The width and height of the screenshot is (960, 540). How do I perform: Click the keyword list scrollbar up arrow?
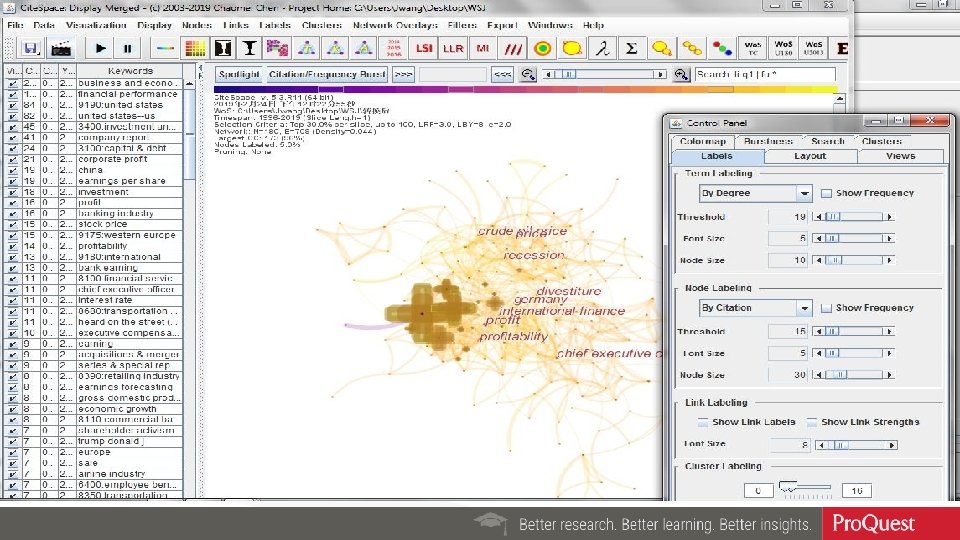tap(189, 83)
